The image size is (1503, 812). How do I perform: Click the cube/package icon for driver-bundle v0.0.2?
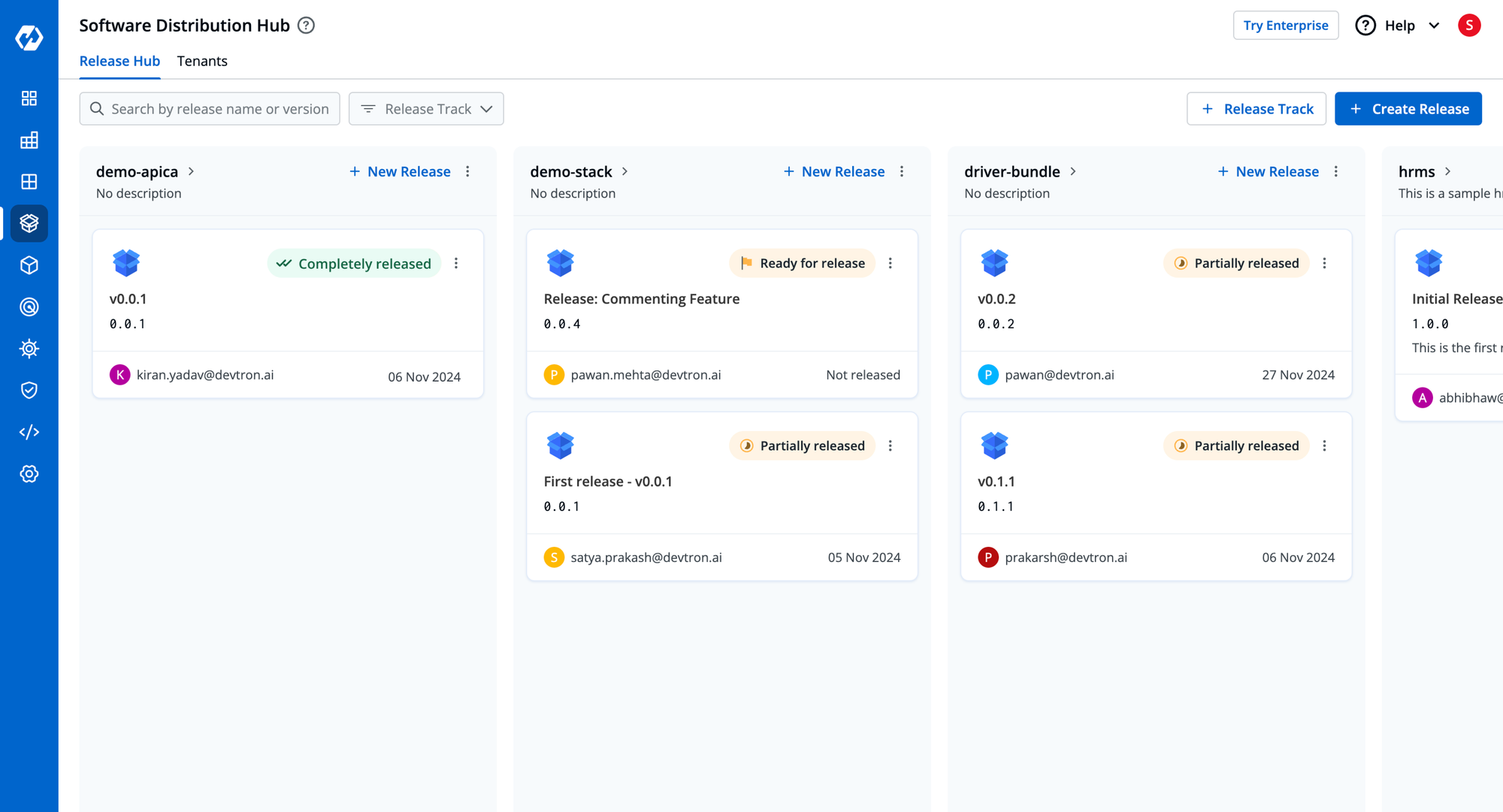(x=994, y=263)
